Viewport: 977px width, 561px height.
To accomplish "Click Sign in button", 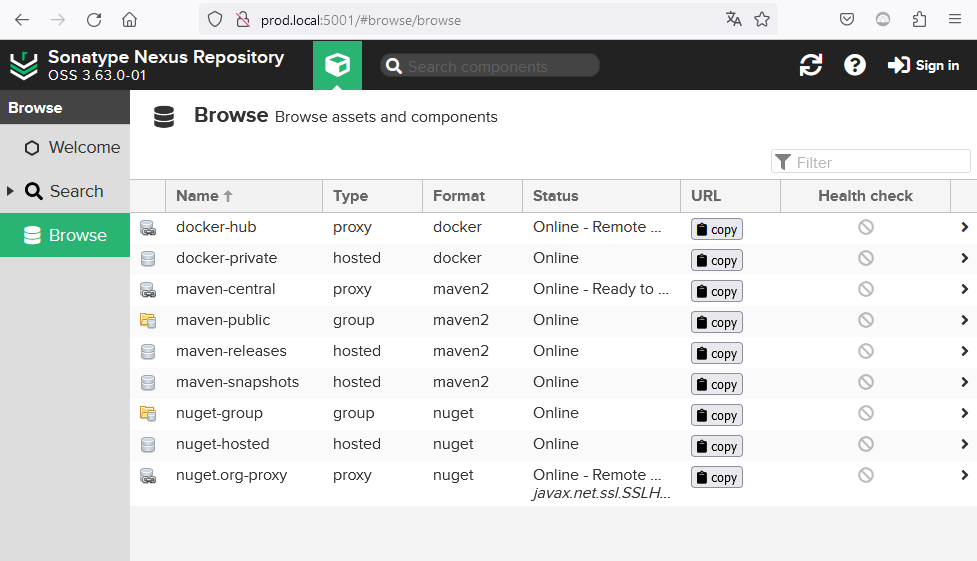I will [923, 65].
